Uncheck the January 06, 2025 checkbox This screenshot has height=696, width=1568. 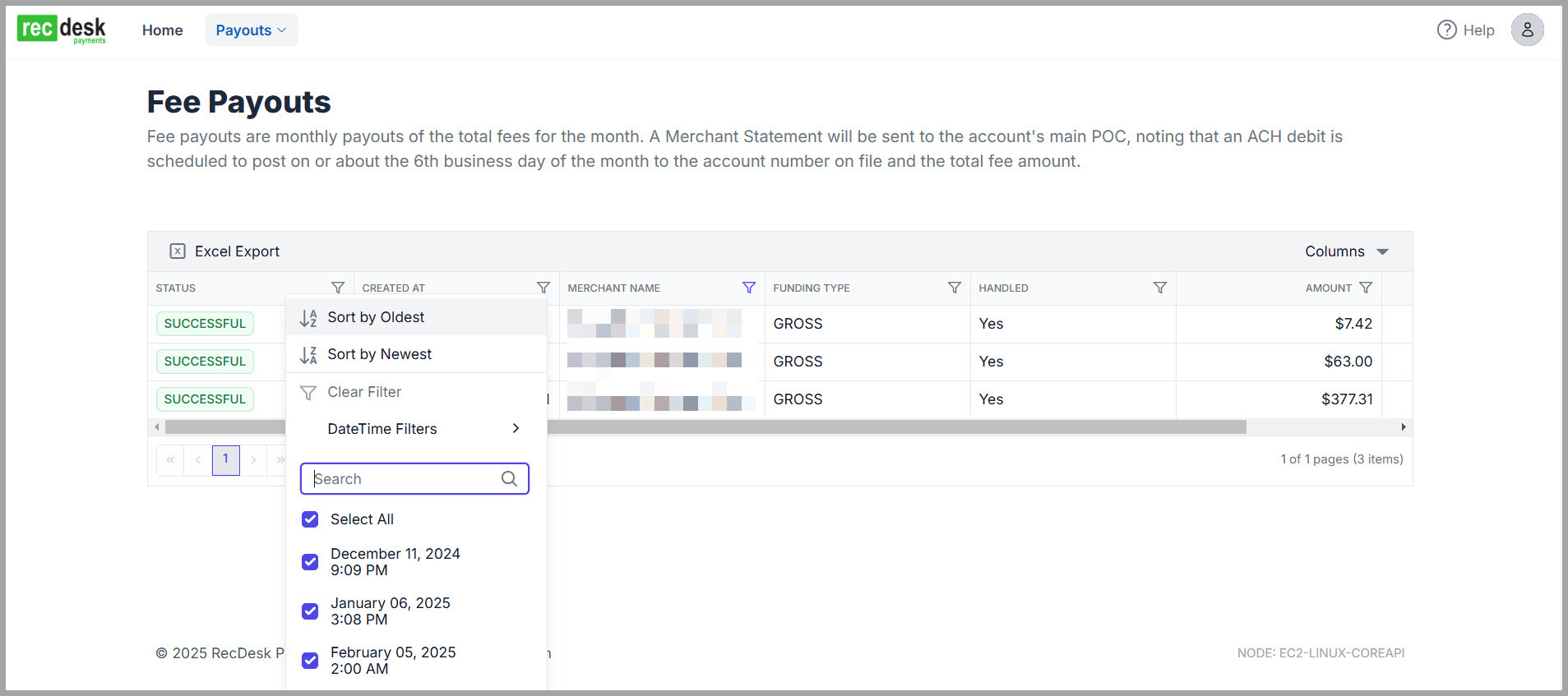point(310,611)
